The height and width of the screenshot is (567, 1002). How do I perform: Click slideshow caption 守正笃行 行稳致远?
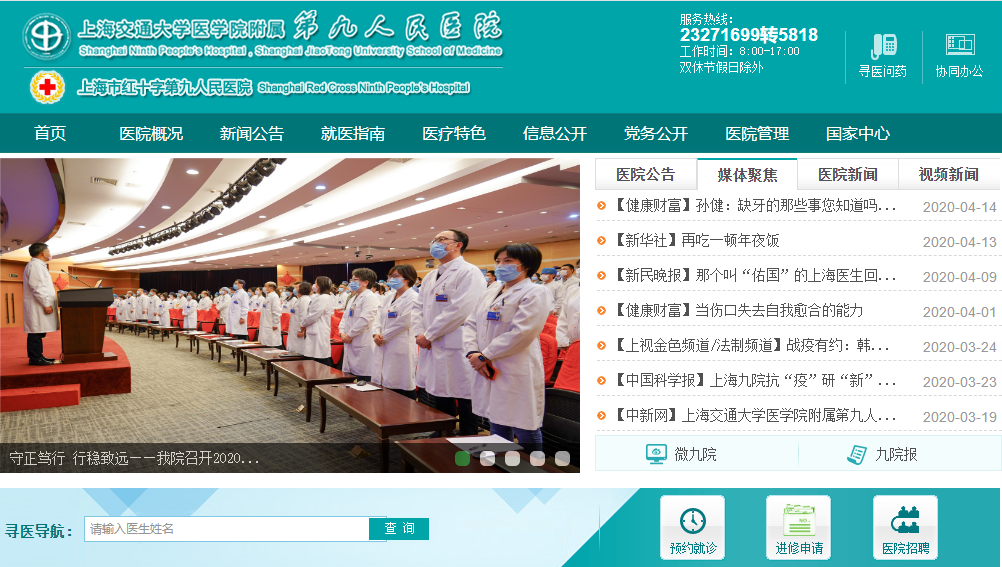pyautogui.click(x=134, y=458)
